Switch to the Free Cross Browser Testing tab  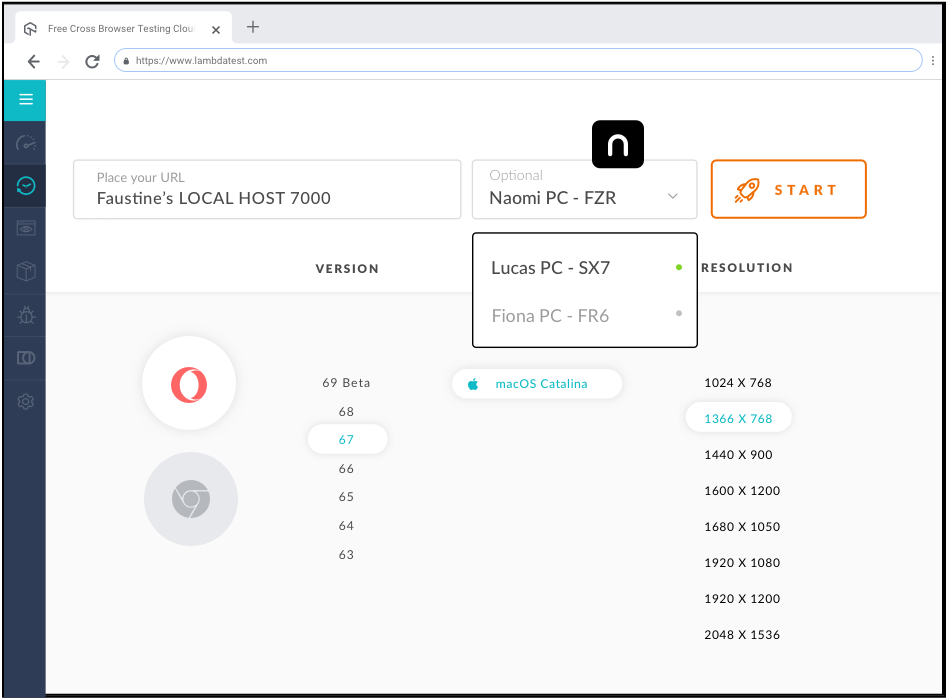tap(120, 28)
